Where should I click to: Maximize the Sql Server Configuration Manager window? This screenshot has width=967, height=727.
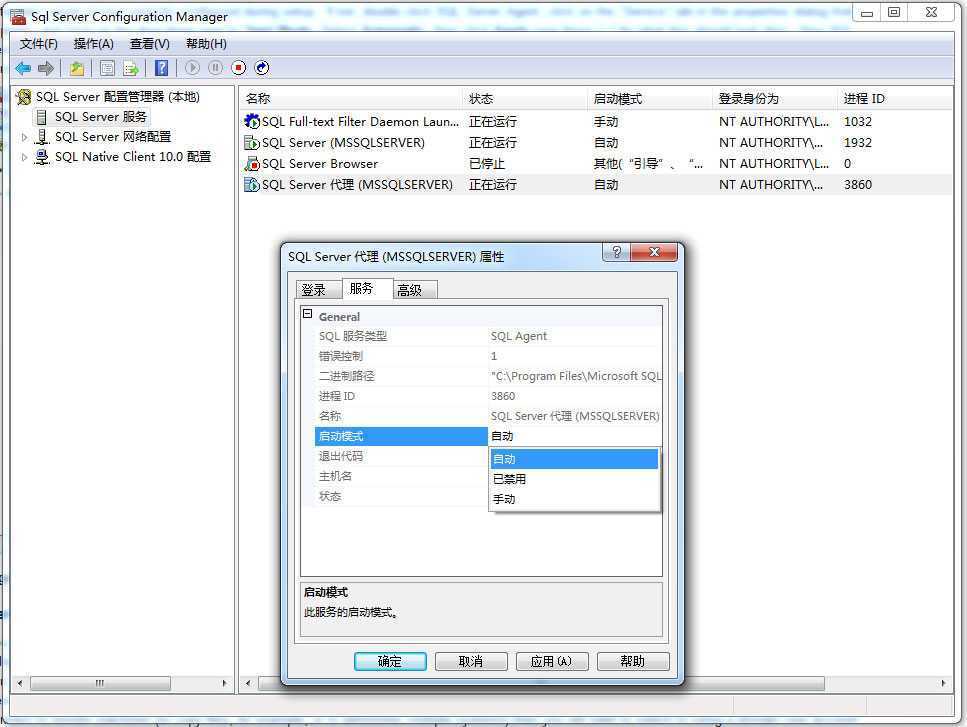coord(894,12)
